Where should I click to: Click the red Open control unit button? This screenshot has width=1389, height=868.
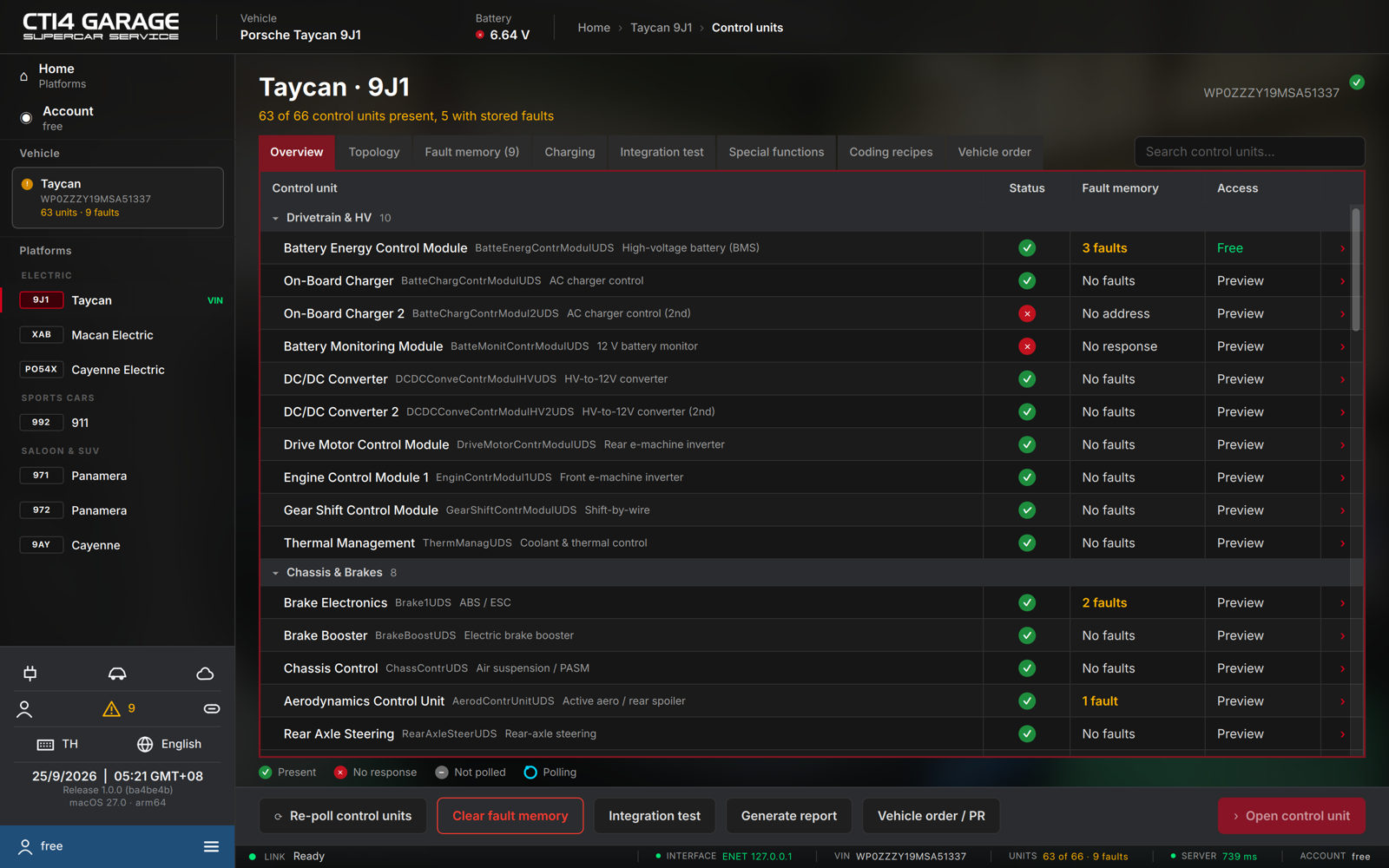(x=1292, y=816)
